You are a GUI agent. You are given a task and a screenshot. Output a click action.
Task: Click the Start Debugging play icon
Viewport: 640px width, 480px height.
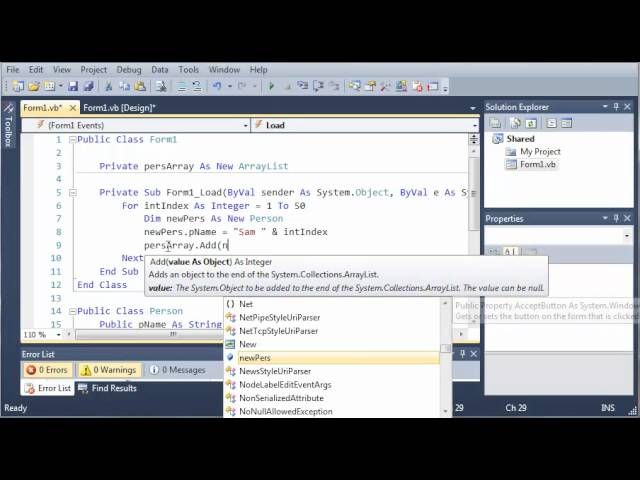pos(272,87)
